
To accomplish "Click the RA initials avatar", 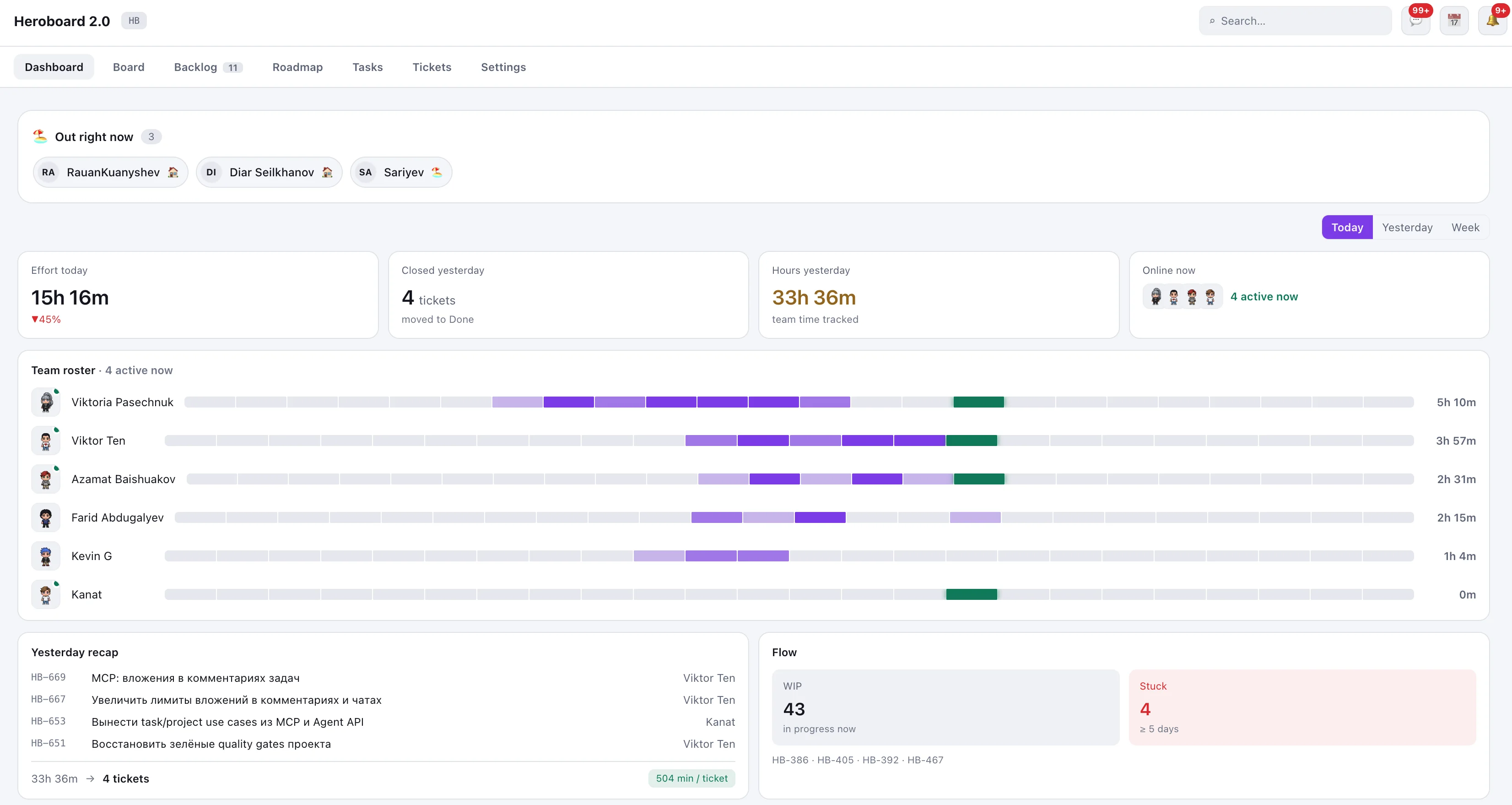I will (x=48, y=172).
